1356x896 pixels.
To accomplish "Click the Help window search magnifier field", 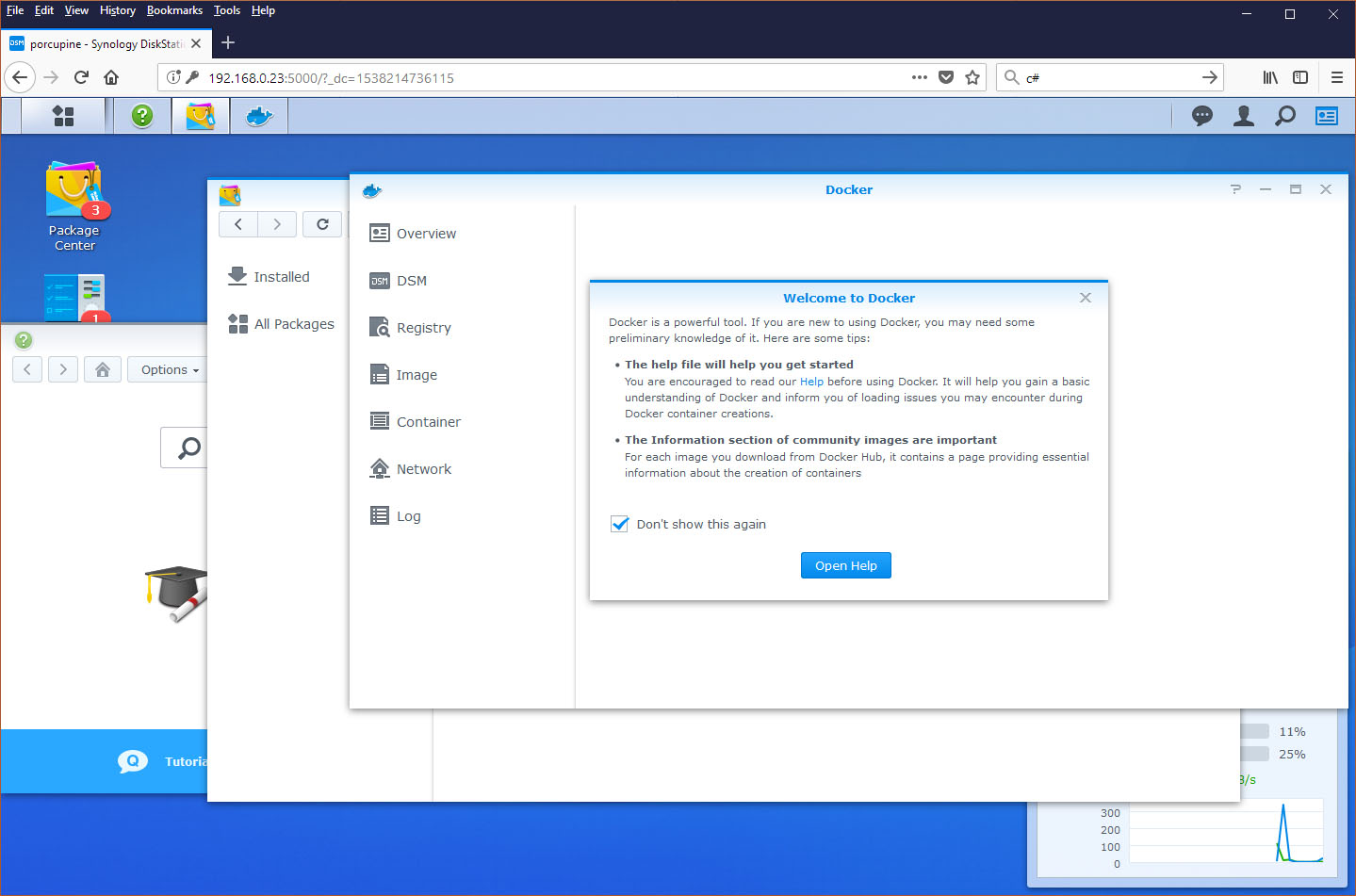I will point(186,448).
